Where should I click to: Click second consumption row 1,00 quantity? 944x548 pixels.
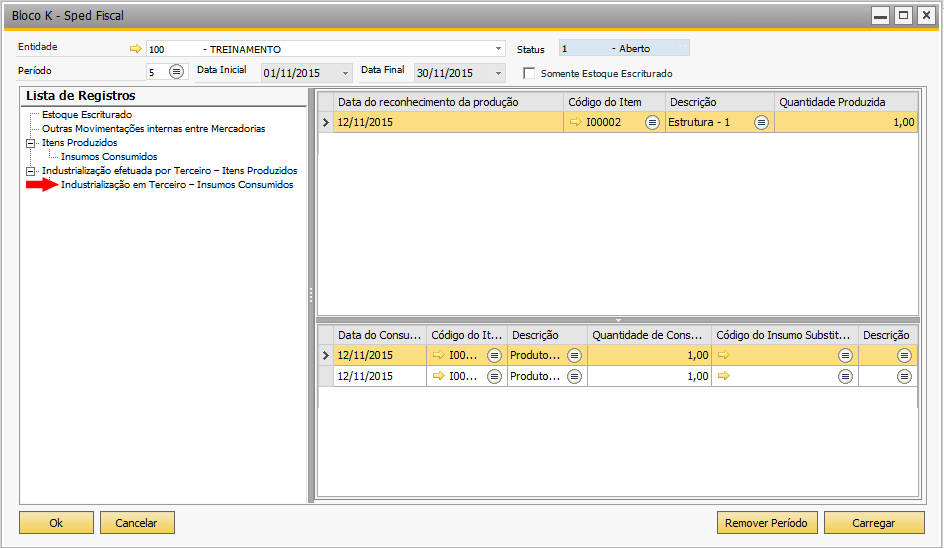[649, 376]
